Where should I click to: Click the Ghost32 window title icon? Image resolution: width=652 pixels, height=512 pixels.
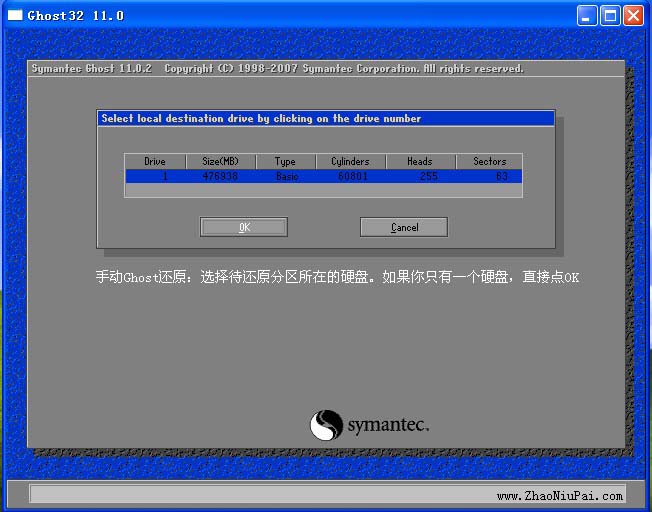coord(15,15)
